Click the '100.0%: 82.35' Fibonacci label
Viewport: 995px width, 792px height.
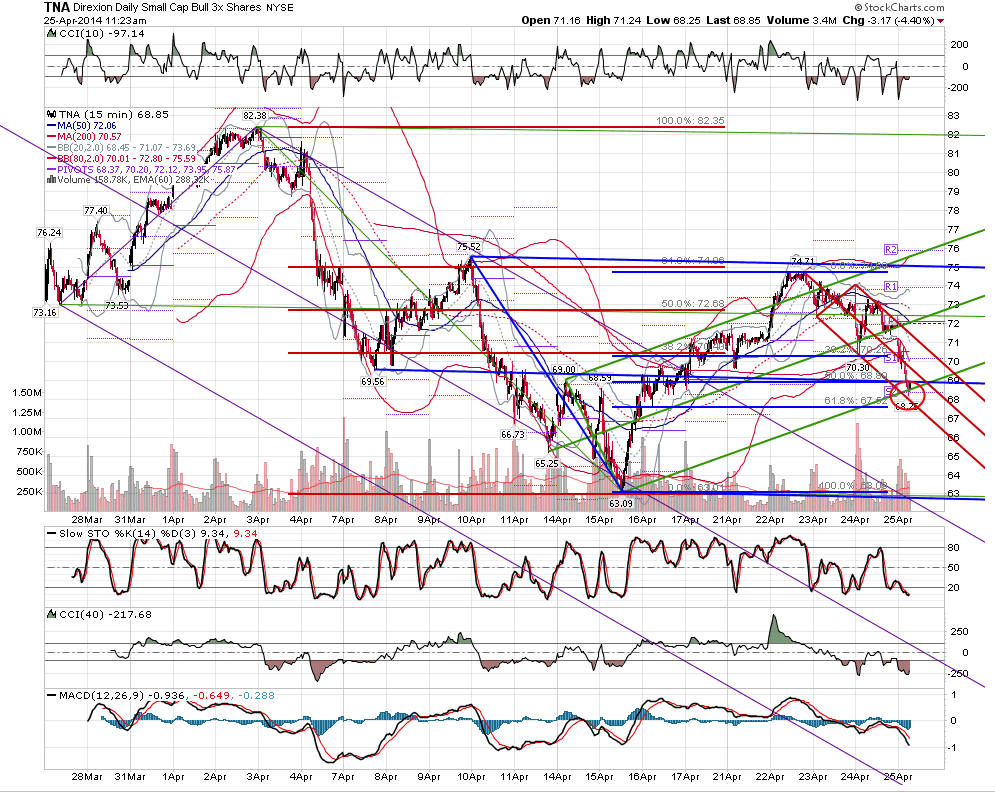pos(690,121)
